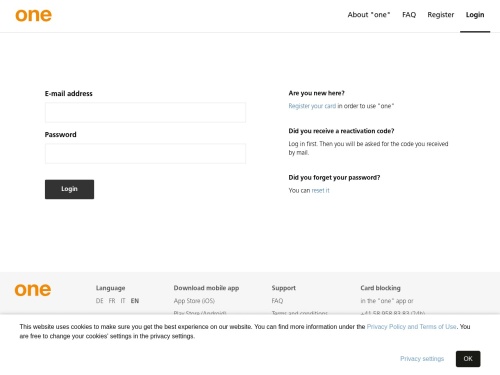Switch language to IT
The image size is (500, 375).
click(x=123, y=301)
